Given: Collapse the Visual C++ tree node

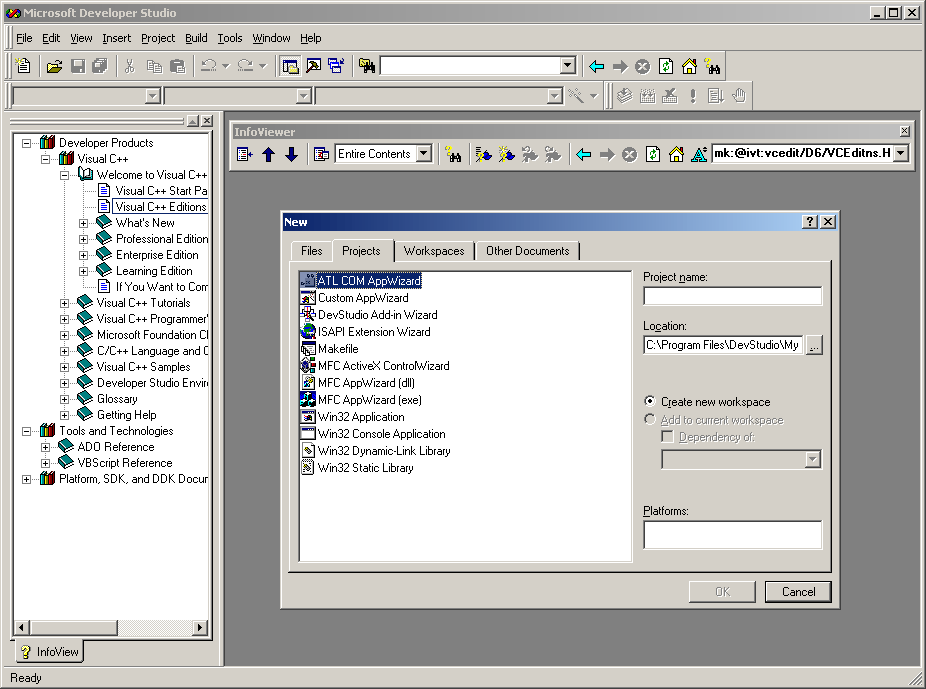Looking at the screenshot, I should click(45, 159).
